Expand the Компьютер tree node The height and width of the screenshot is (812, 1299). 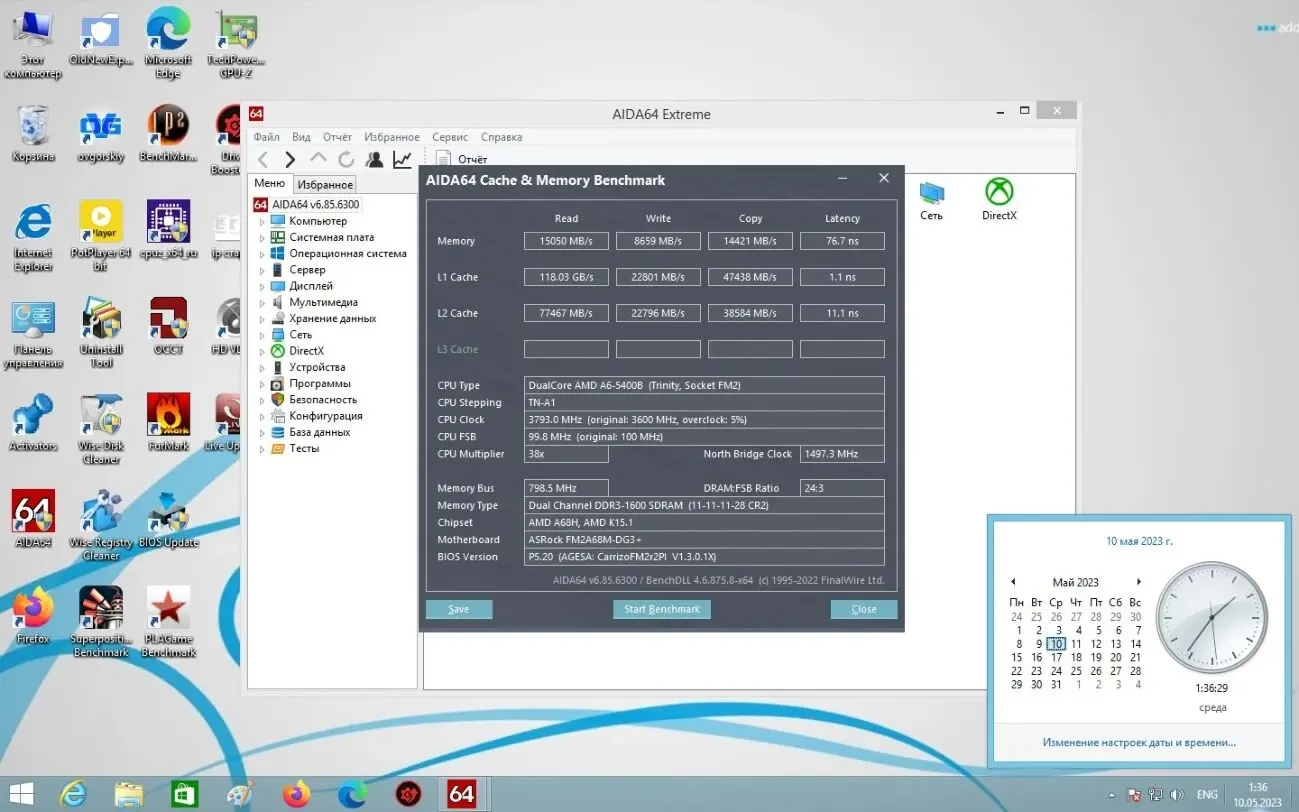(263, 222)
